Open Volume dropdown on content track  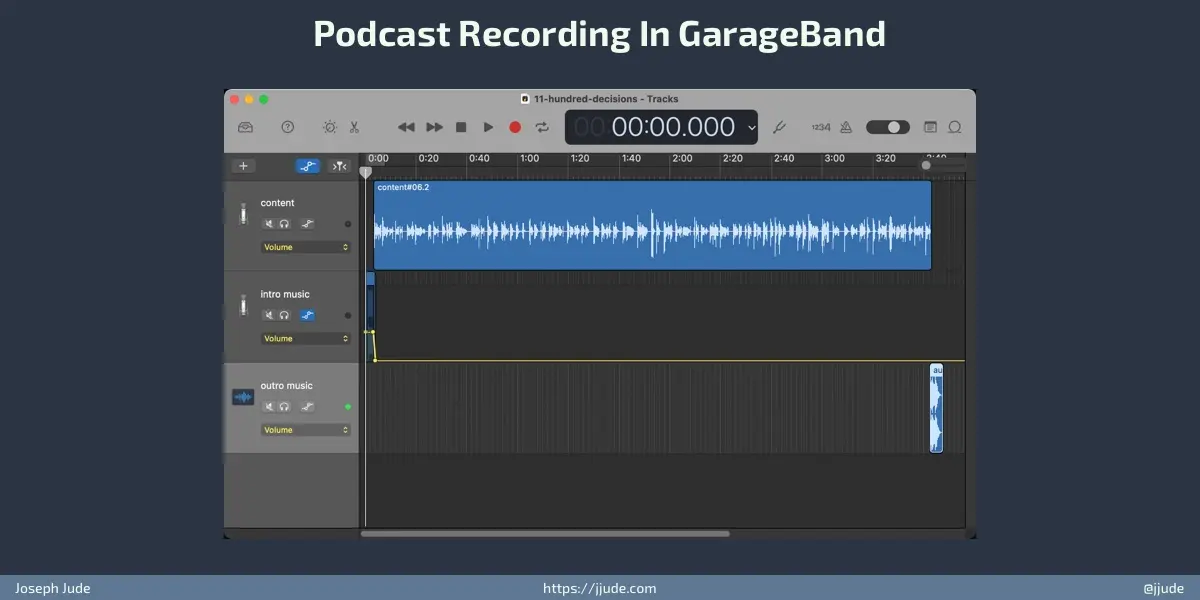point(305,247)
